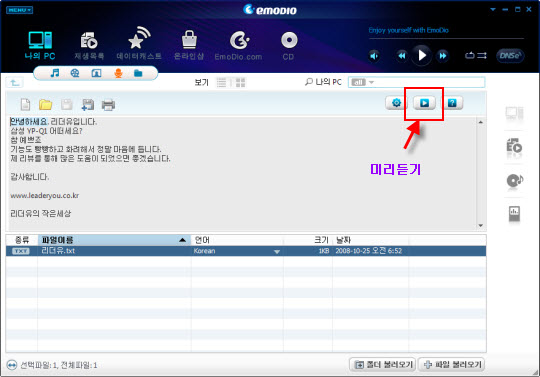Click the sync arrows icon in status bar
This screenshot has height=377, width=540.
[x=12, y=365]
